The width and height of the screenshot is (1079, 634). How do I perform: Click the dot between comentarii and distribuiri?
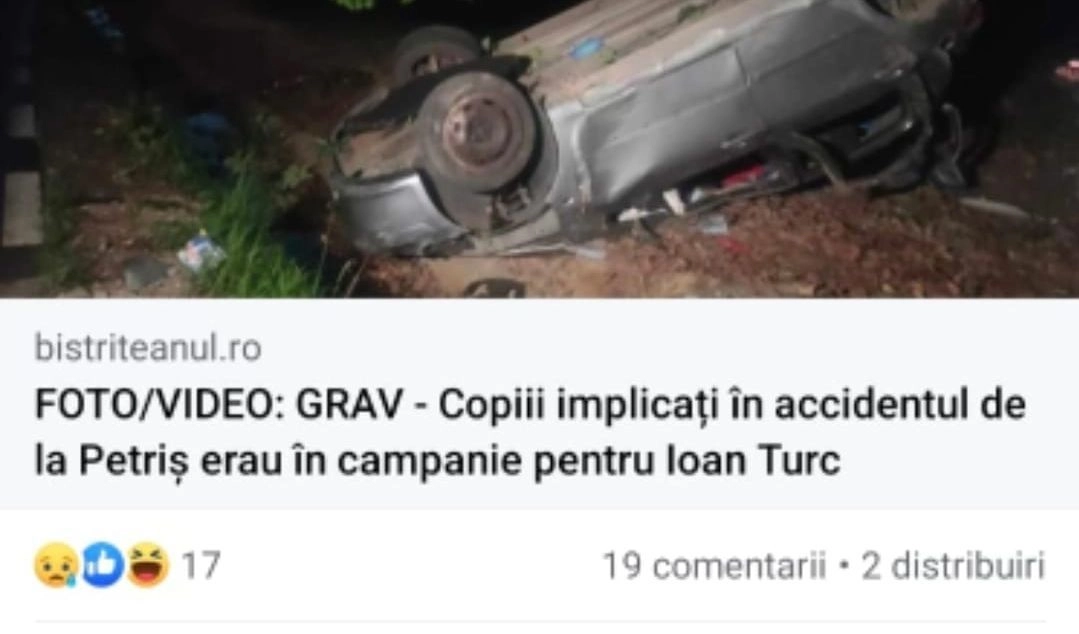844,567
